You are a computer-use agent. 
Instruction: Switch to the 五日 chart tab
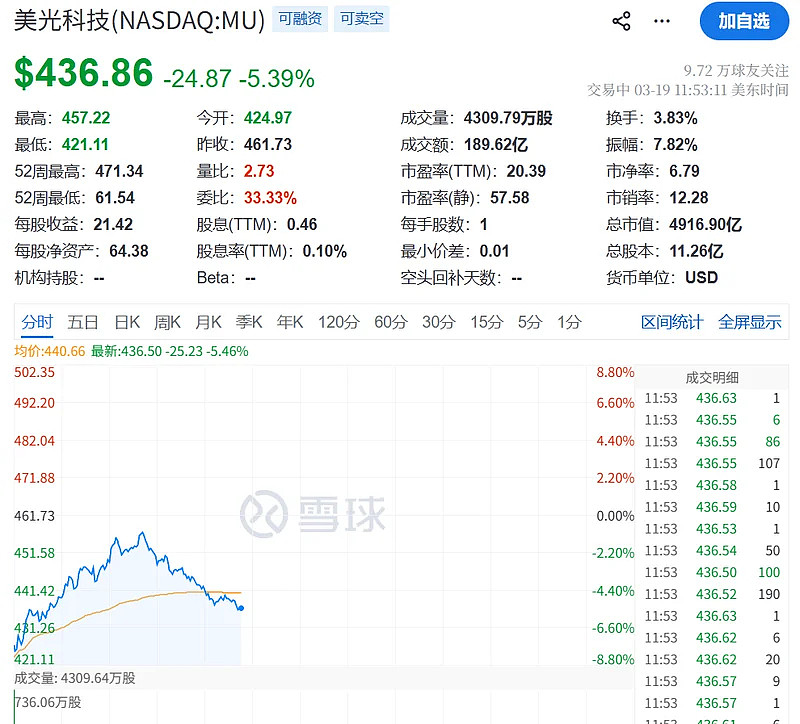coord(83,322)
